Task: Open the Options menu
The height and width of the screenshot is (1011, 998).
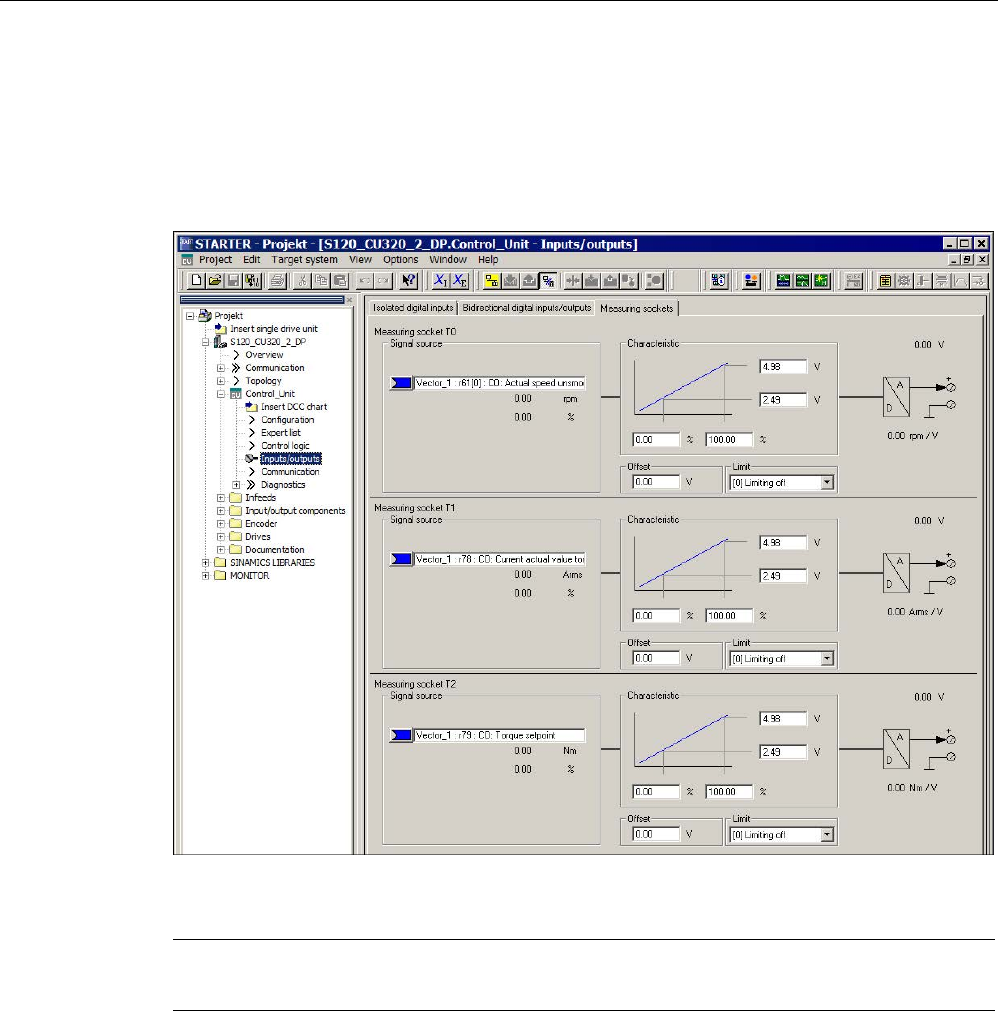Action: pyautogui.click(x=400, y=259)
